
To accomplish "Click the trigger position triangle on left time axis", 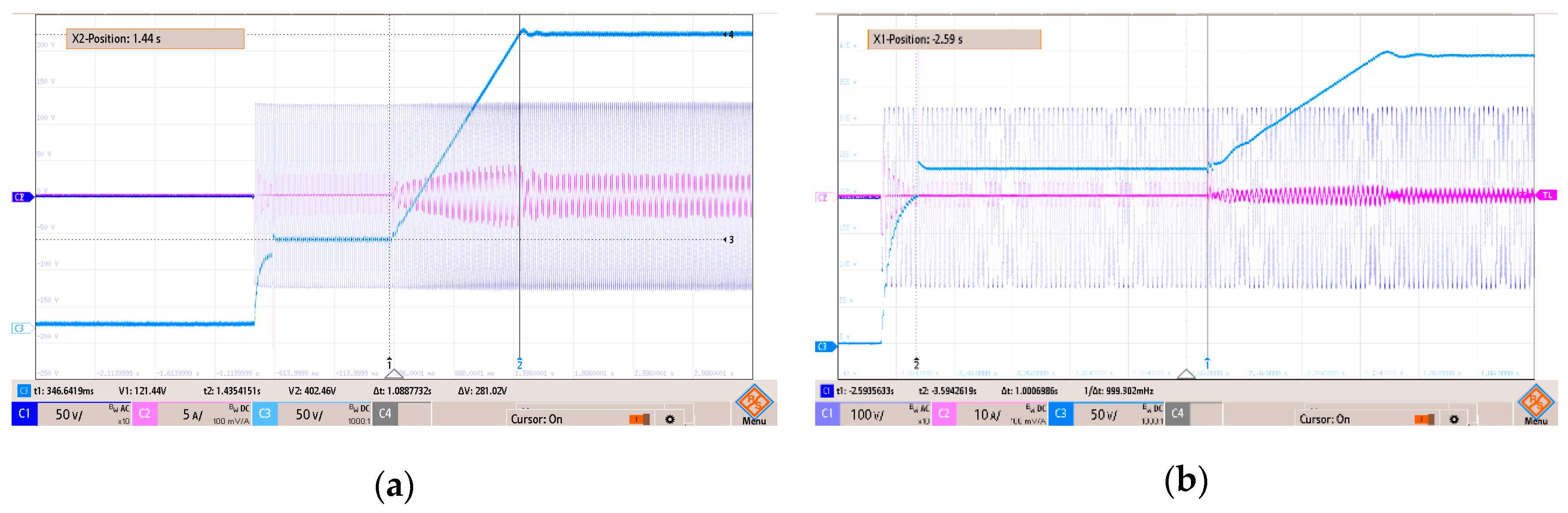I will [x=394, y=373].
